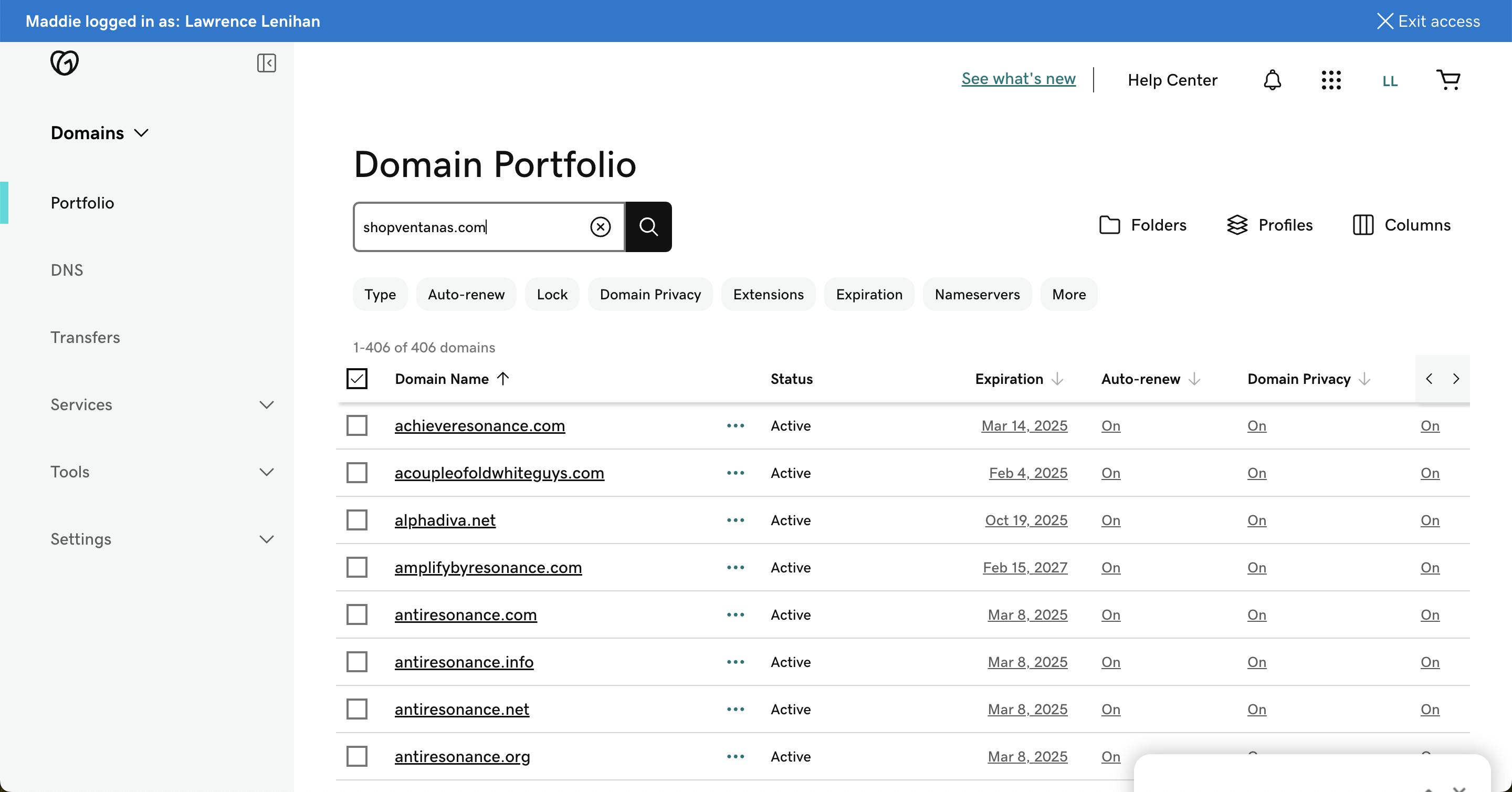Sort by Expiration arrow

1058,379
